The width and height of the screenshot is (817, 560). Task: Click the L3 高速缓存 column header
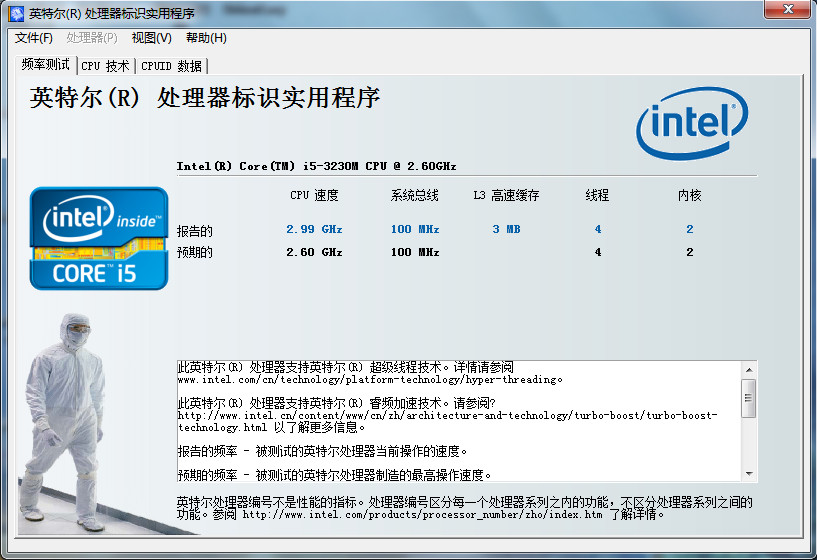point(506,195)
